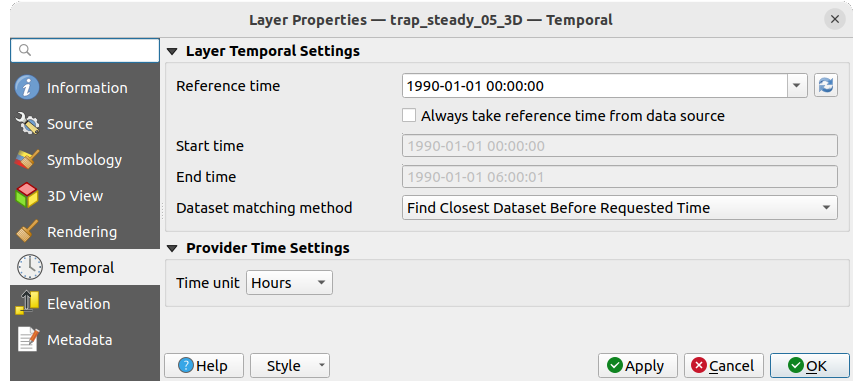Switch to the 3D View tab

85,196
